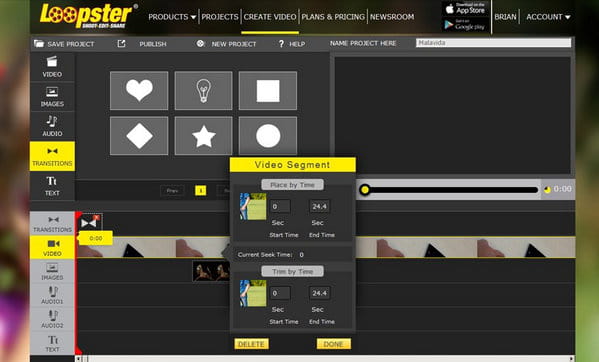This screenshot has height=362, width=599.
Task: Click the Place by Time button
Action: pyautogui.click(x=292, y=185)
